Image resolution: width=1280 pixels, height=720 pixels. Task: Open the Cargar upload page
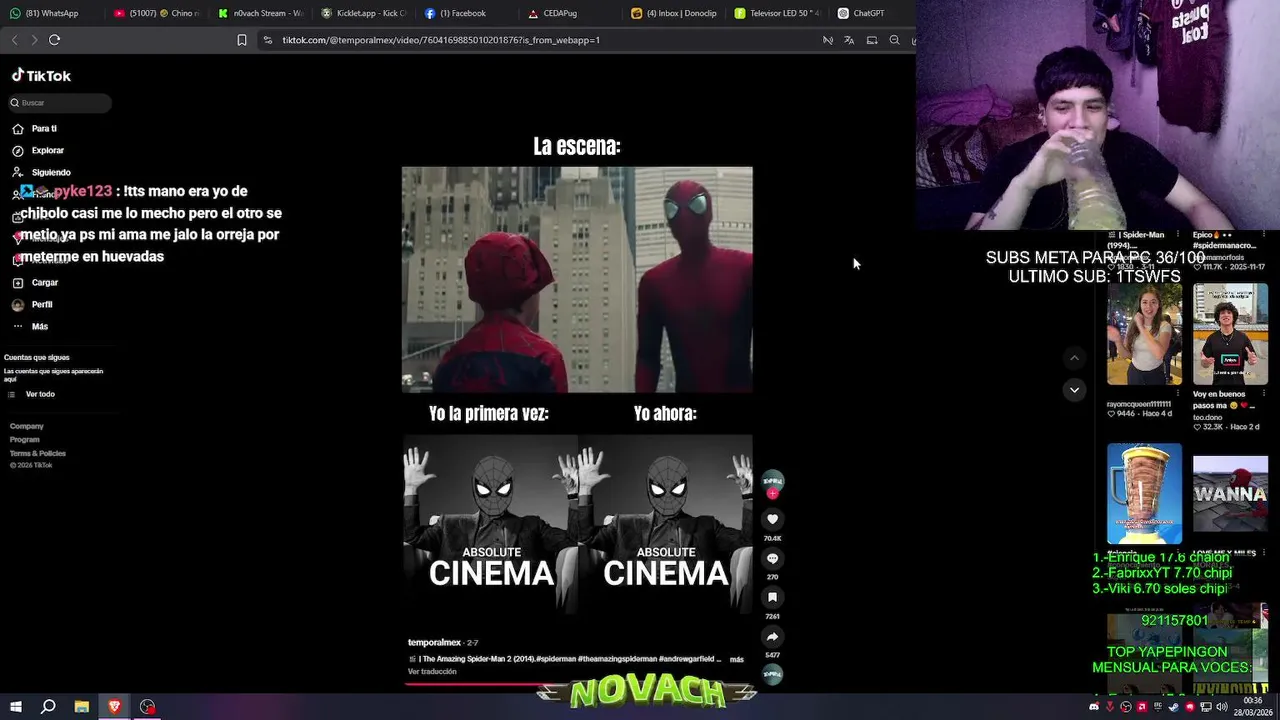click(x=35, y=283)
